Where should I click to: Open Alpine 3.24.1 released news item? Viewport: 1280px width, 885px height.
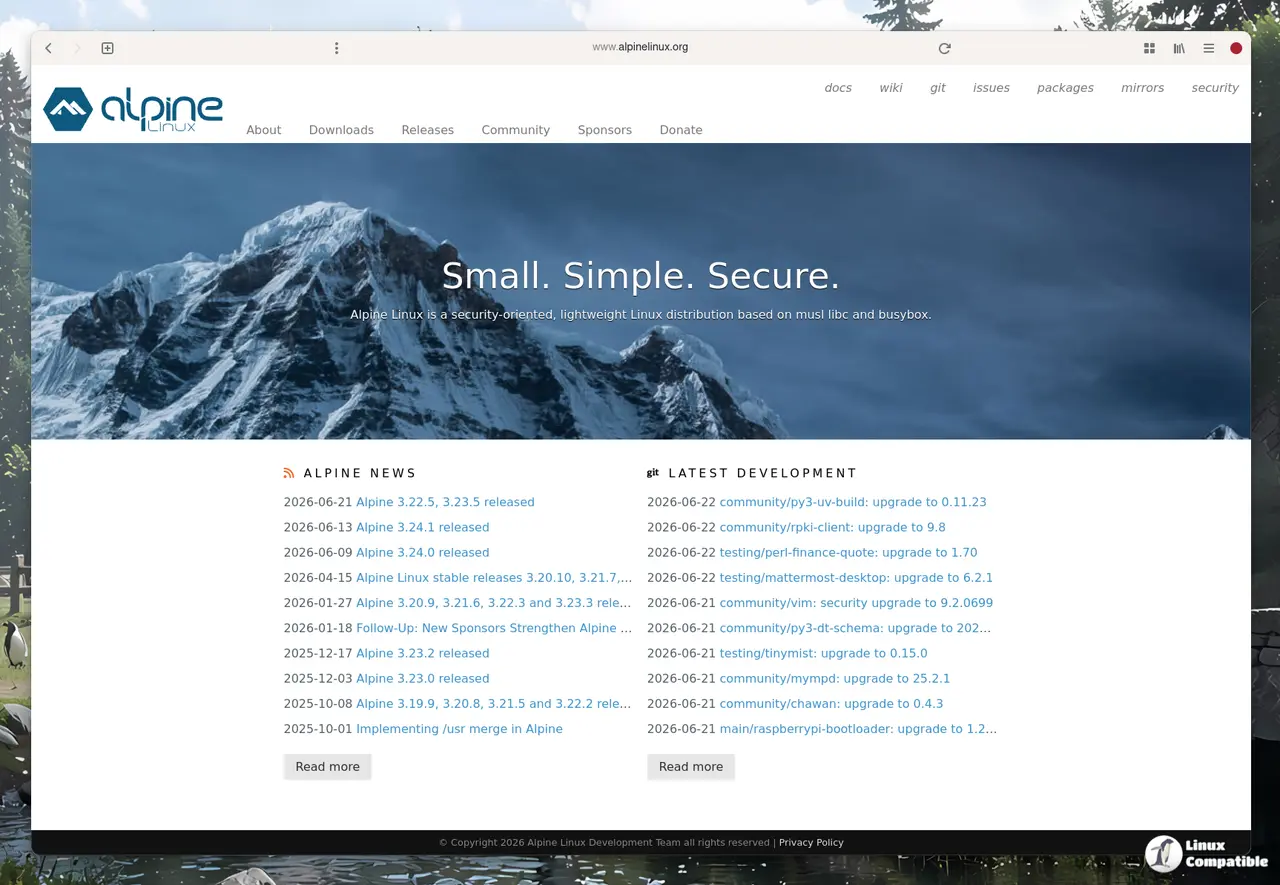pyautogui.click(x=423, y=527)
